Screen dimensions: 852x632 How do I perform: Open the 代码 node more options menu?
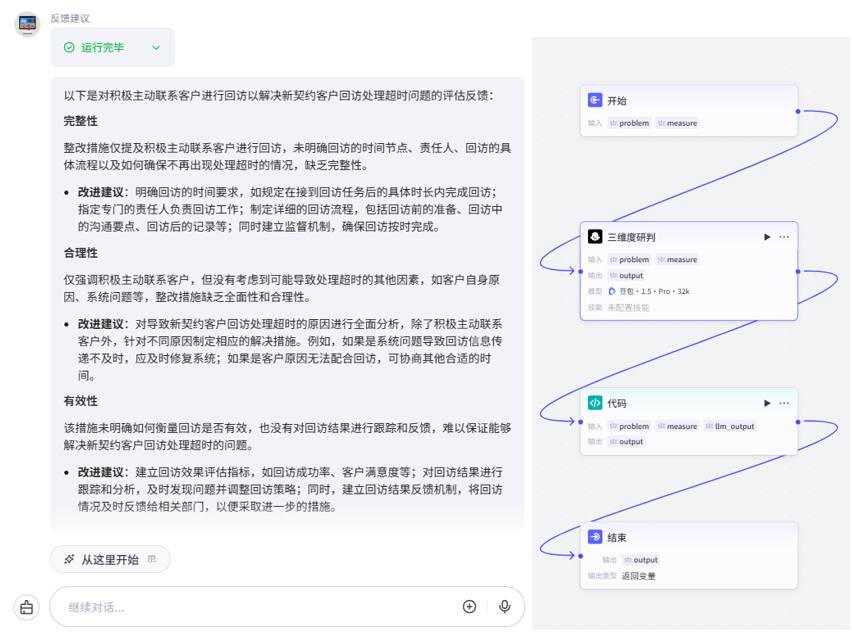784,403
